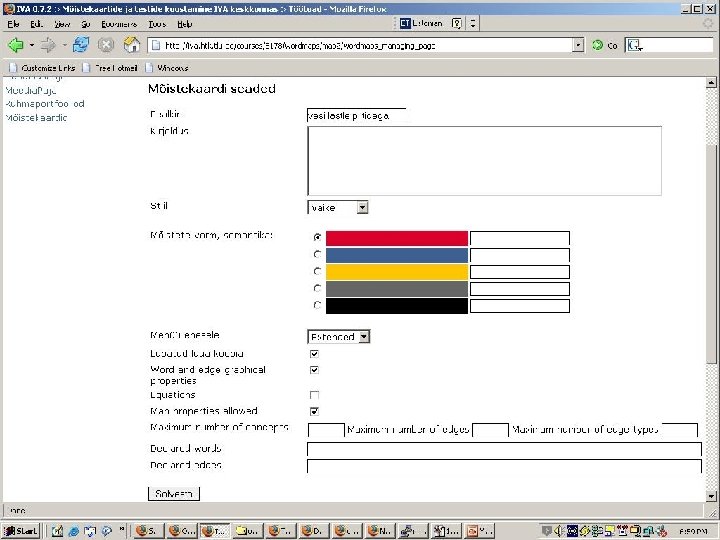
Task: Click the page scrollbar down arrow
Action: [x=711, y=496]
